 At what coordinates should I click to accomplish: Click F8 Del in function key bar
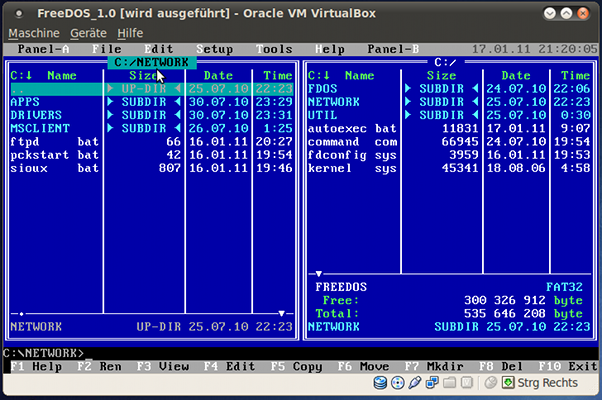[x=501, y=367]
